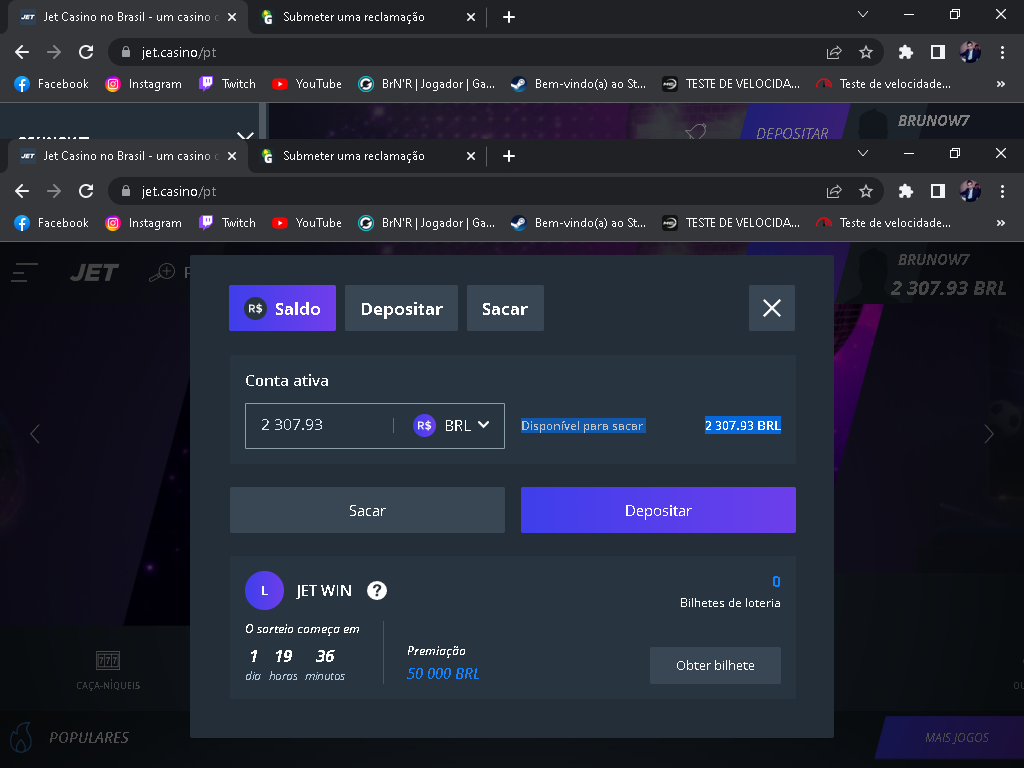Click the share page icon in address bar

pyautogui.click(x=834, y=191)
